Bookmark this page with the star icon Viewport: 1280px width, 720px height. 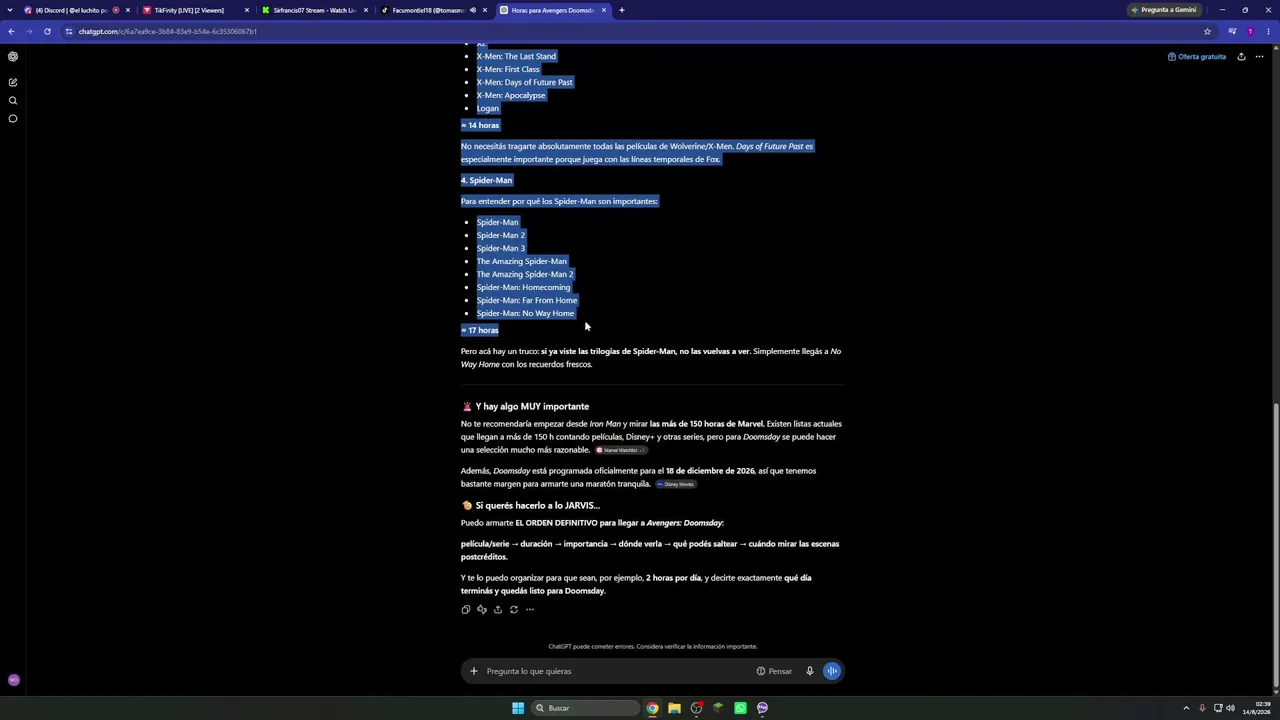[x=1207, y=31]
